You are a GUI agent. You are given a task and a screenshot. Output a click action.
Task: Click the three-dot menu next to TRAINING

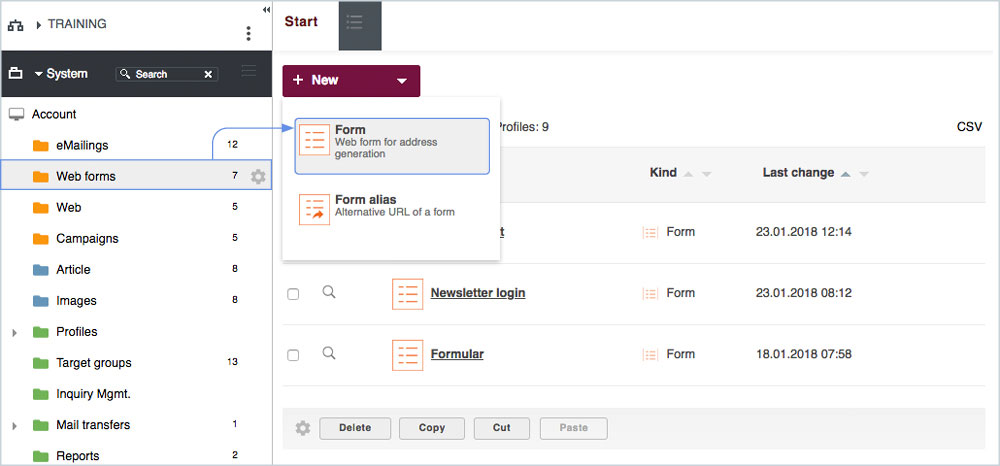[249, 34]
